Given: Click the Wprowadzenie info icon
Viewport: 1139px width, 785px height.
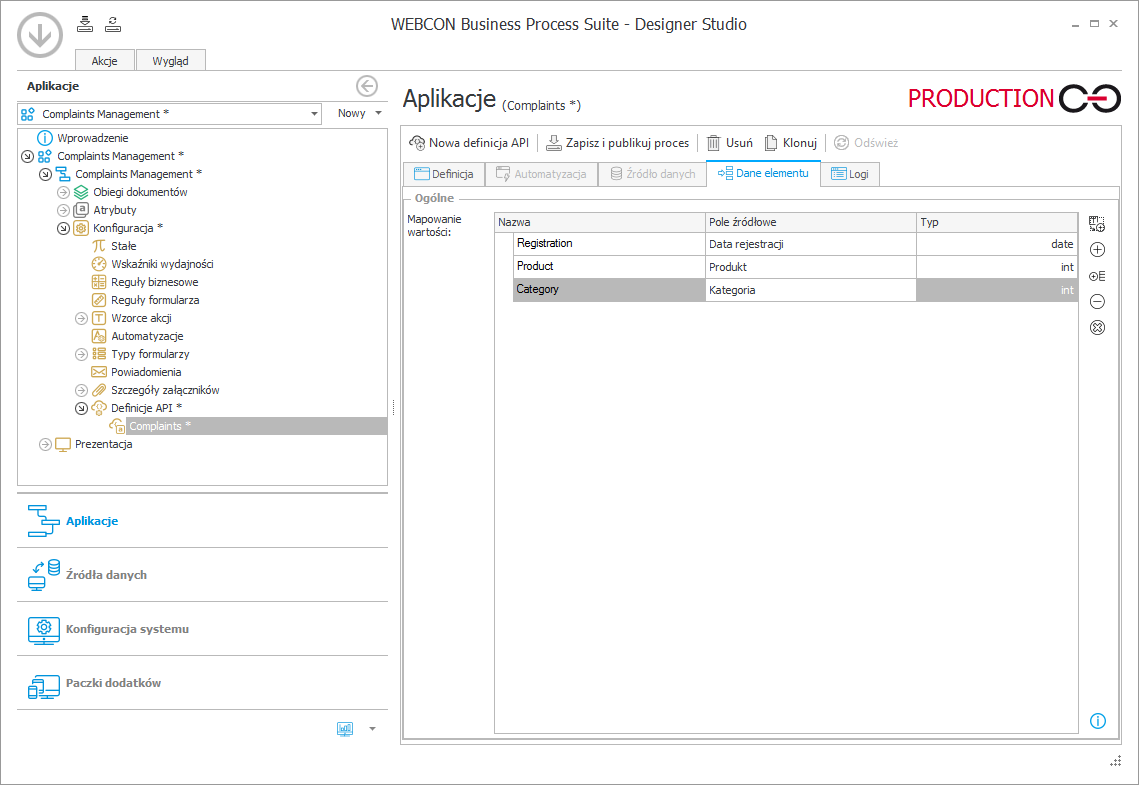Looking at the screenshot, I should (x=45, y=138).
